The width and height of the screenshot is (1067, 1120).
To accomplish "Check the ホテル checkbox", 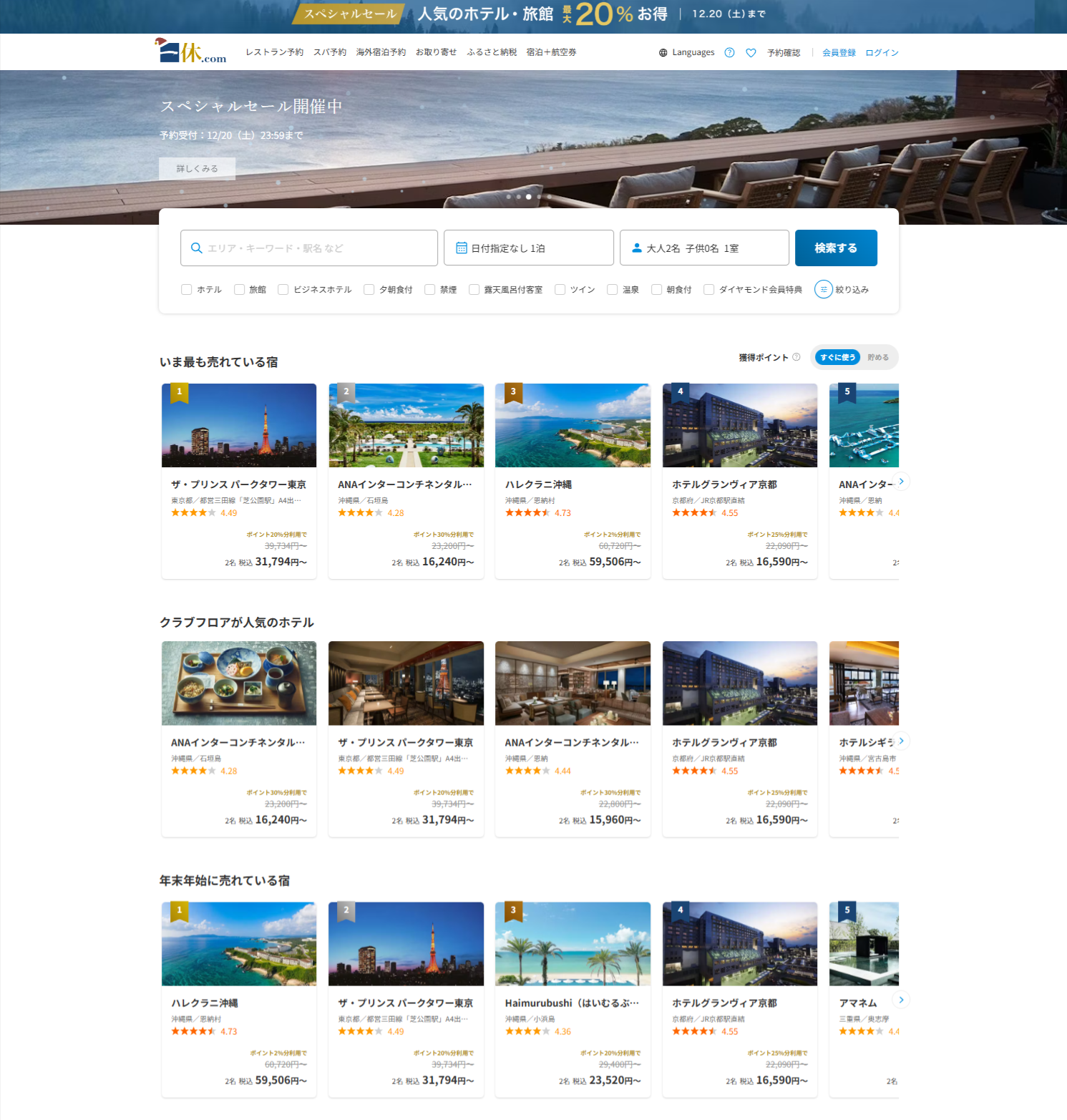I will 187,290.
